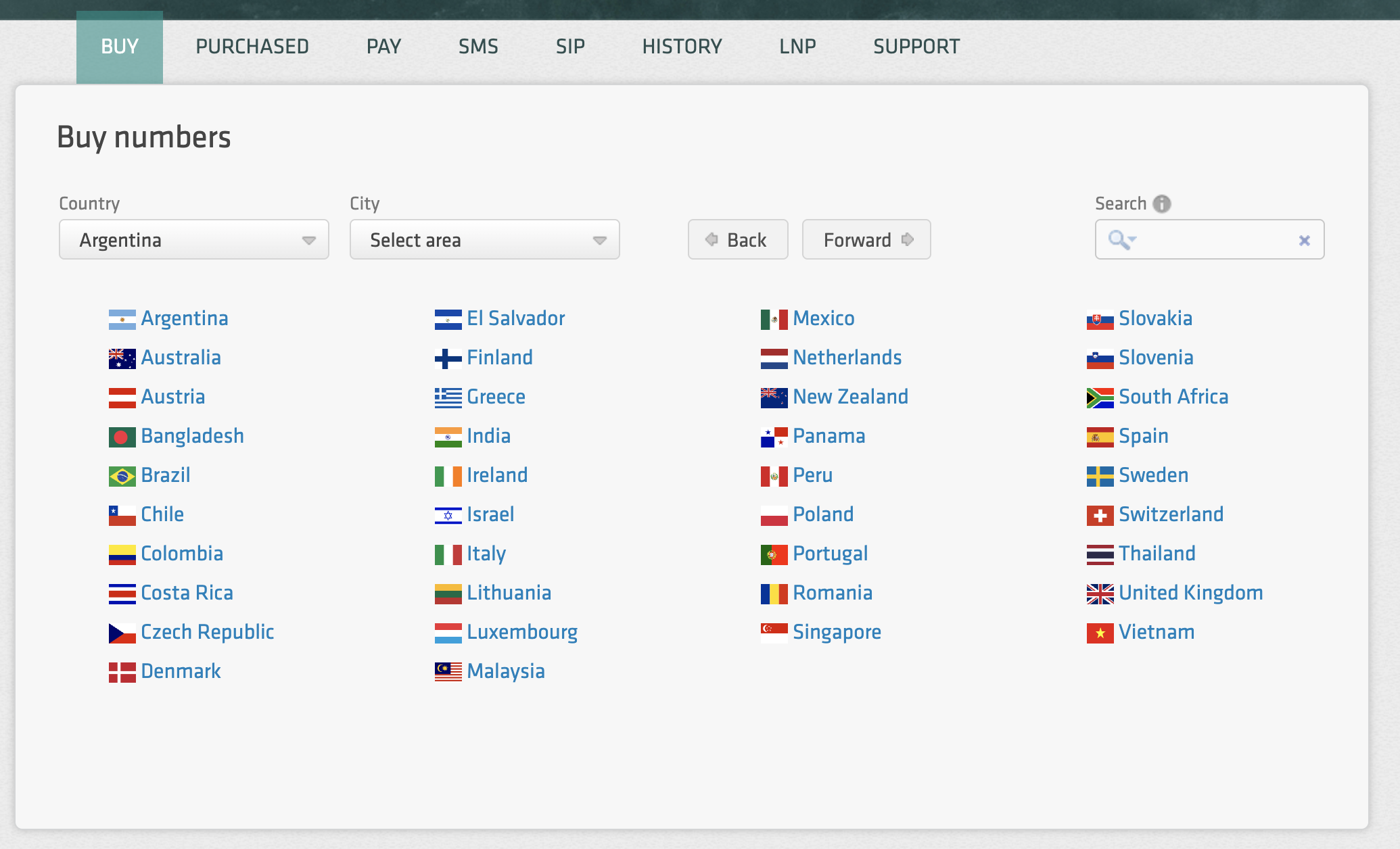Select the Czech Republic country link
The image size is (1400, 849).
(x=207, y=632)
